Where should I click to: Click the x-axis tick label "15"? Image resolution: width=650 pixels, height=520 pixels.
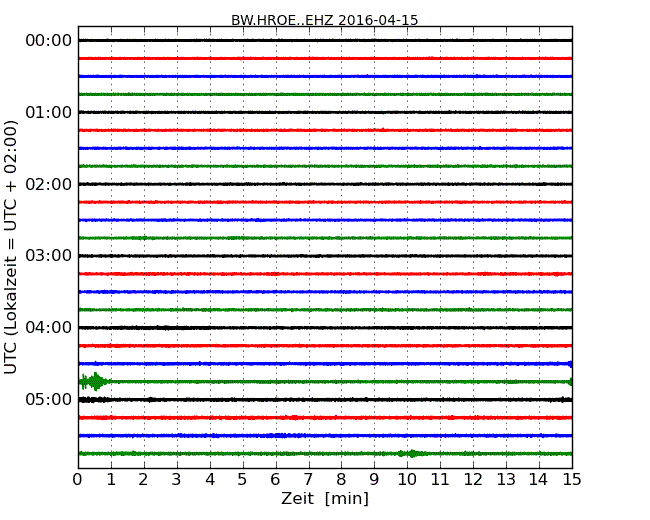[572, 480]
